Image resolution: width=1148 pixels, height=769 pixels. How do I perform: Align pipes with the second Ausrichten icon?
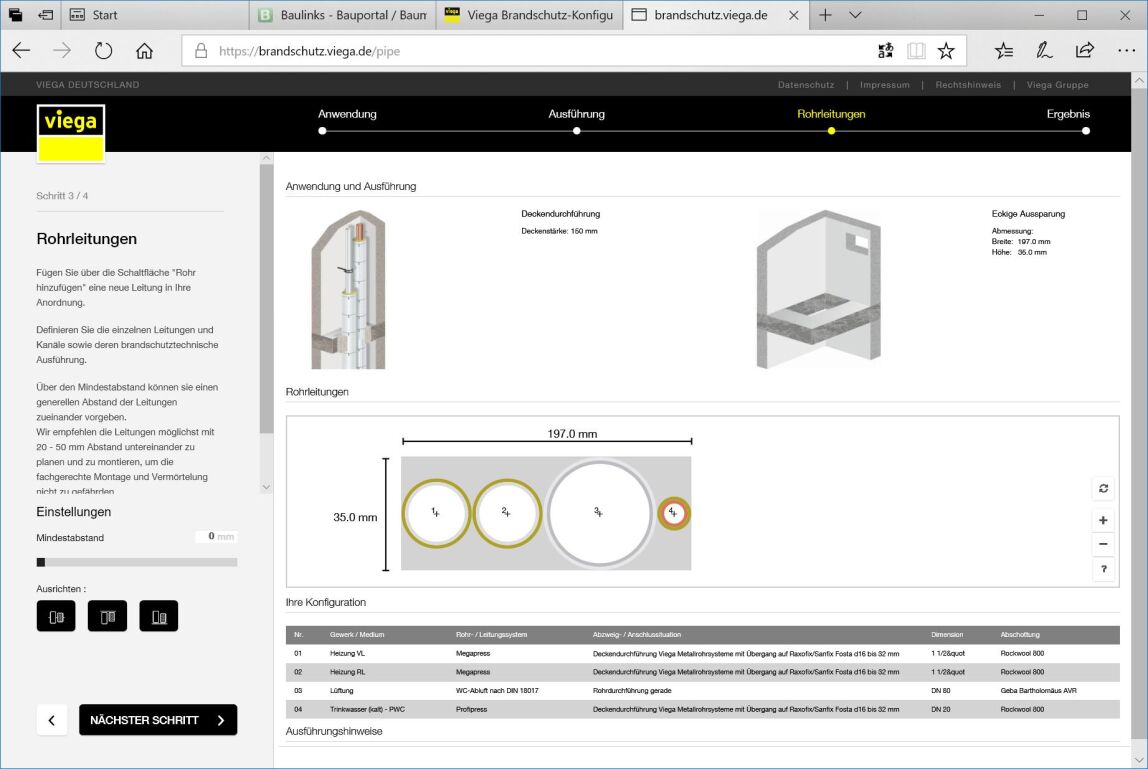108,616
